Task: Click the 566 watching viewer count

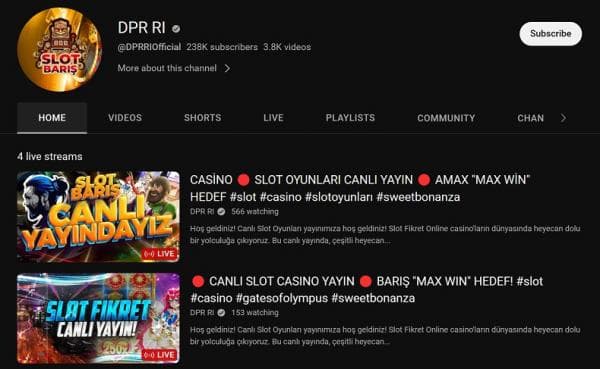Action: click(x=255, y=212)
